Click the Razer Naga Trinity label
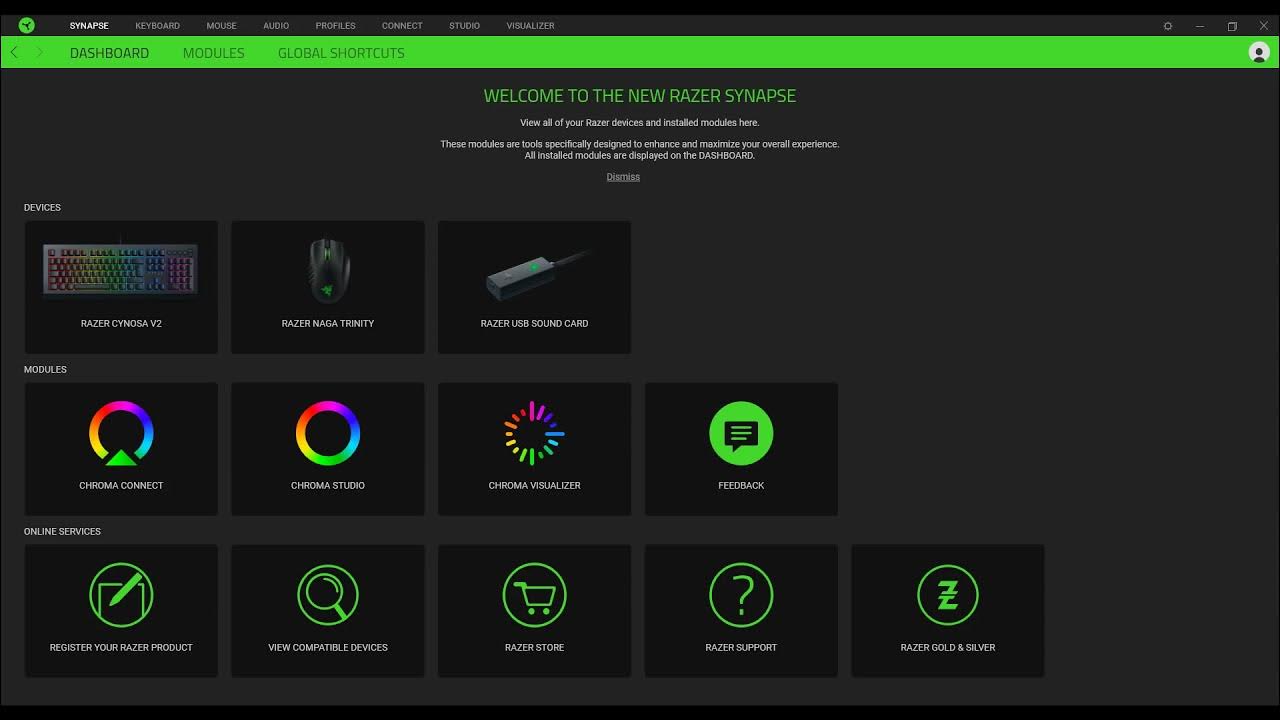 pyautogui.click(x=328, y=324)
